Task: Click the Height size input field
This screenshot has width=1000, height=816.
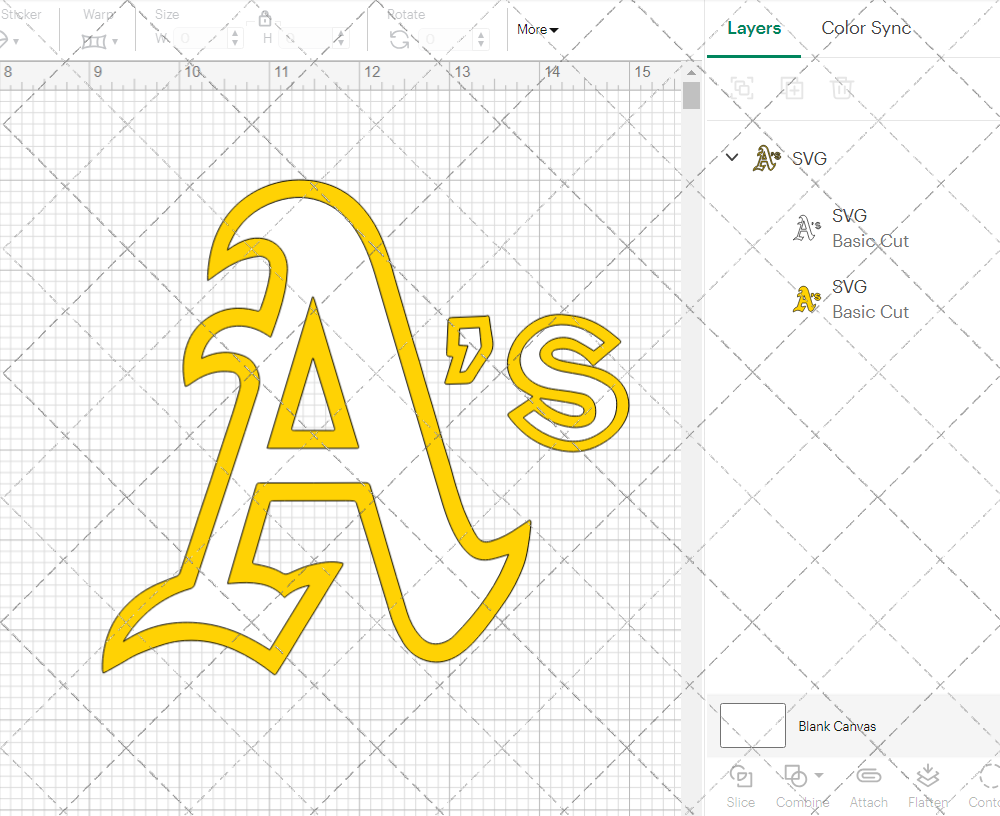Action: pos(305,39)
